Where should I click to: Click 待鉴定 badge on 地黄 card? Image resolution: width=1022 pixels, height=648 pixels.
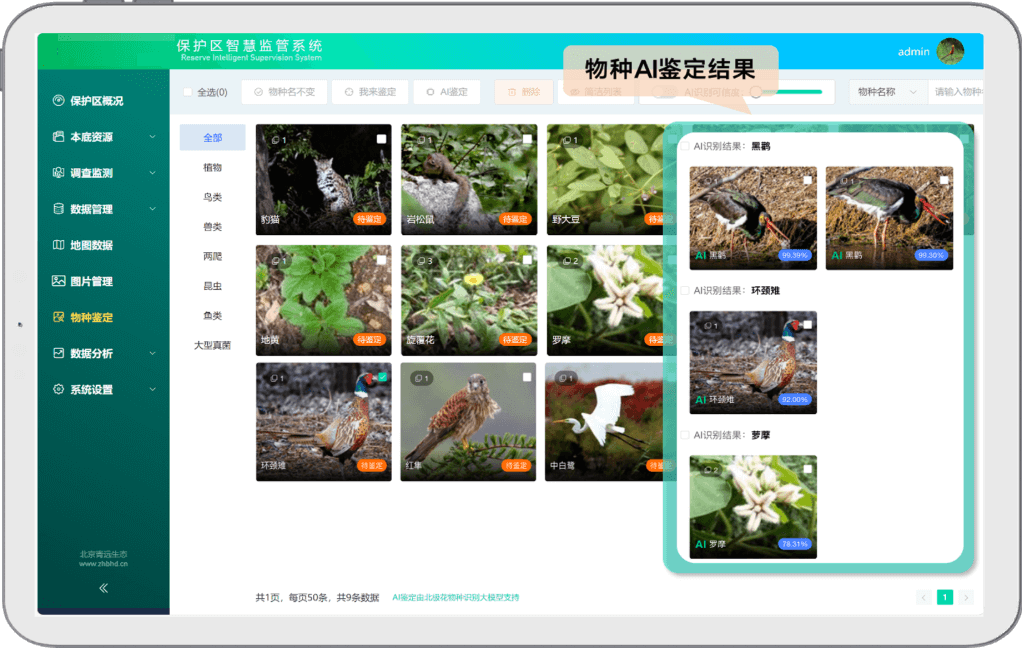(x=370, y=340)
